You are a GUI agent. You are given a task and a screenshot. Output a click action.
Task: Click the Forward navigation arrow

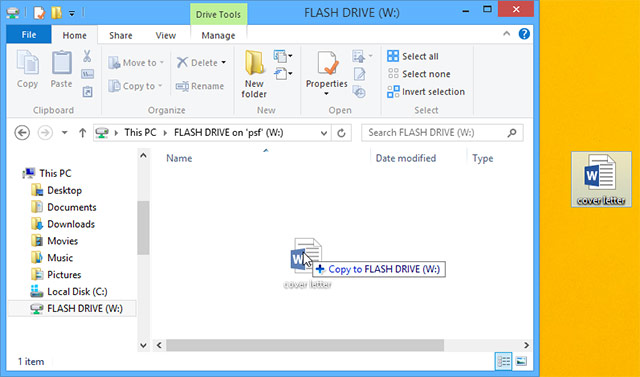[45, 133]
